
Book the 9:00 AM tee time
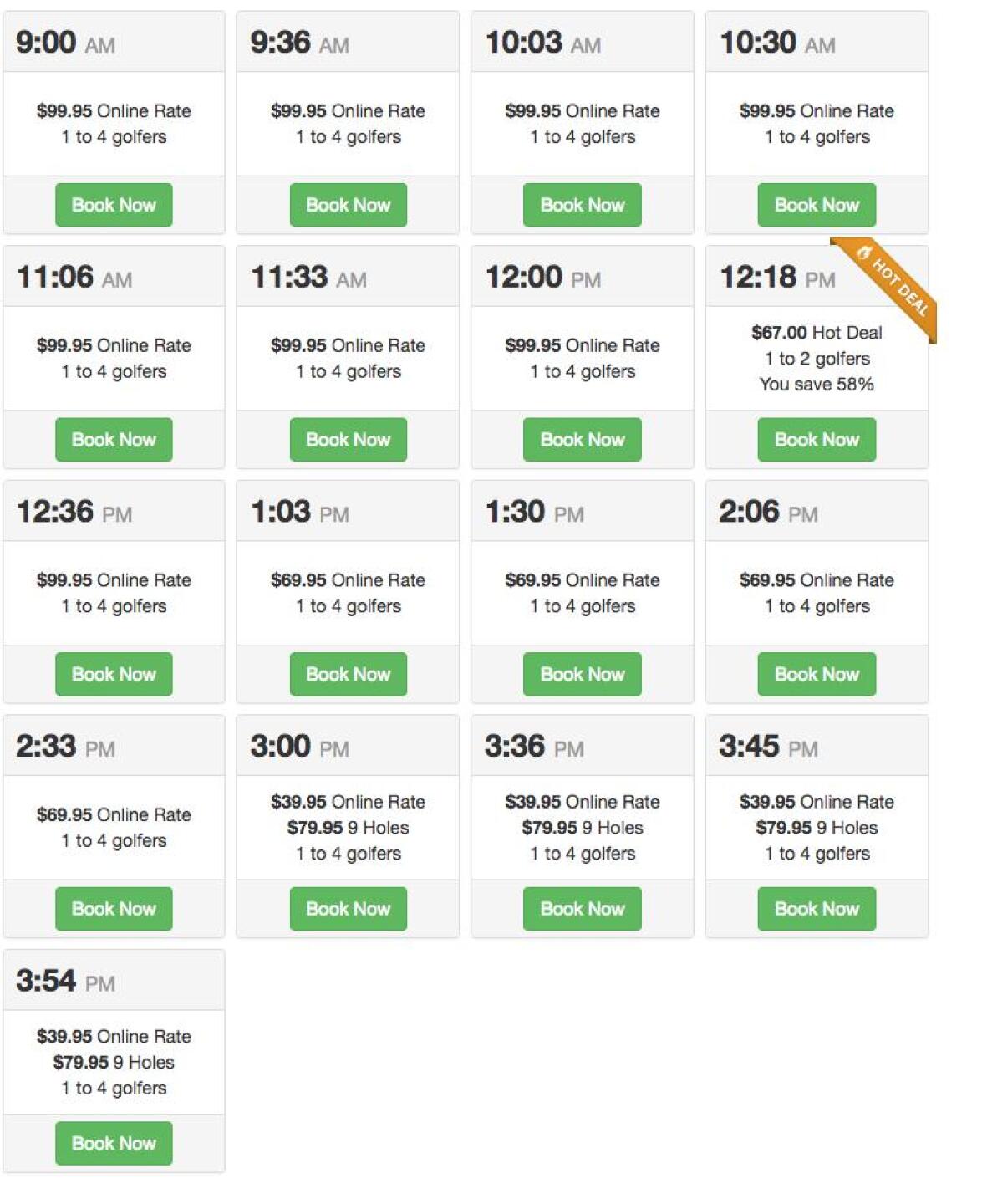[114, 205]
